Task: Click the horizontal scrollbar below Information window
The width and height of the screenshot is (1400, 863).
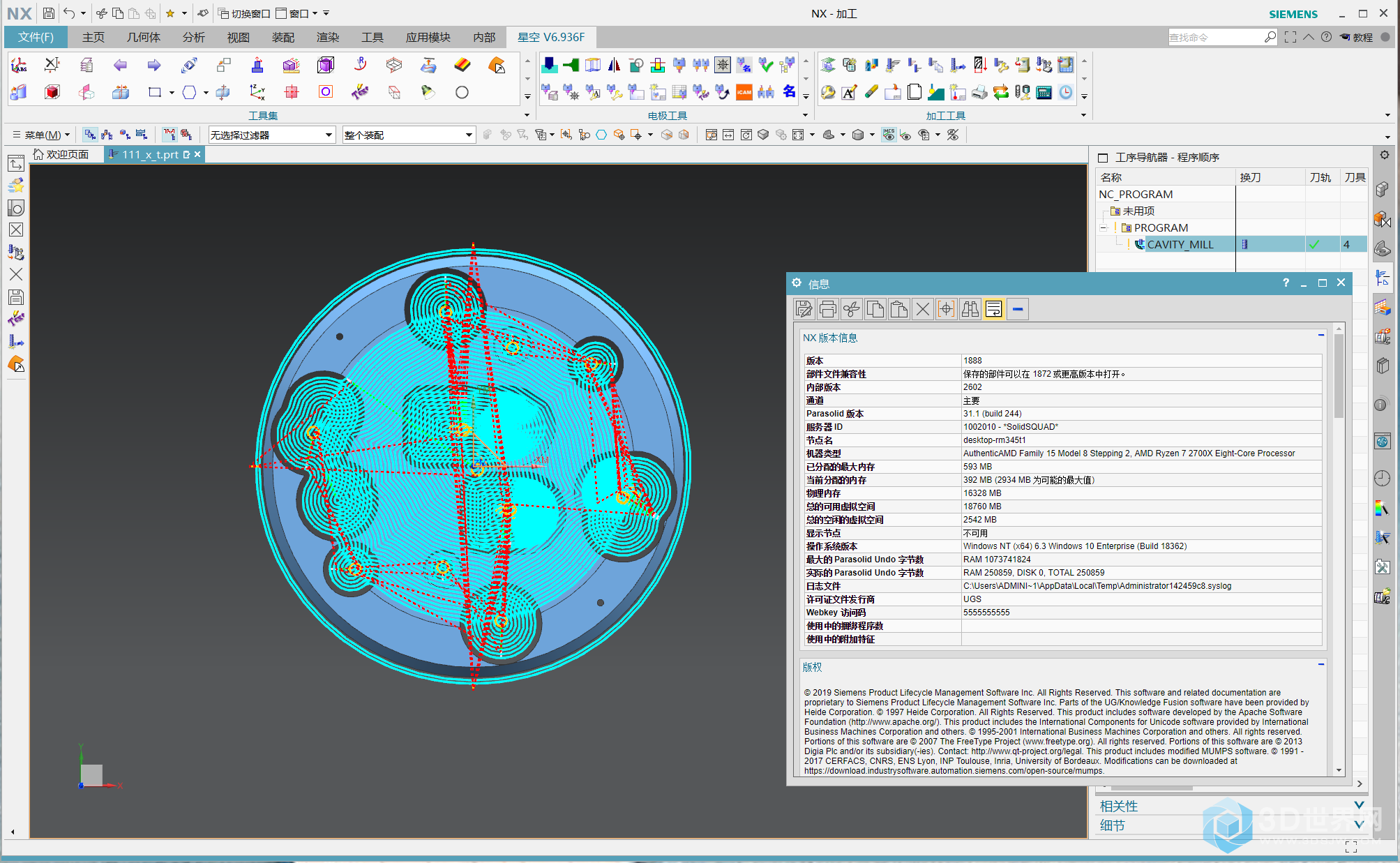Action: [x=1151, y=788]
